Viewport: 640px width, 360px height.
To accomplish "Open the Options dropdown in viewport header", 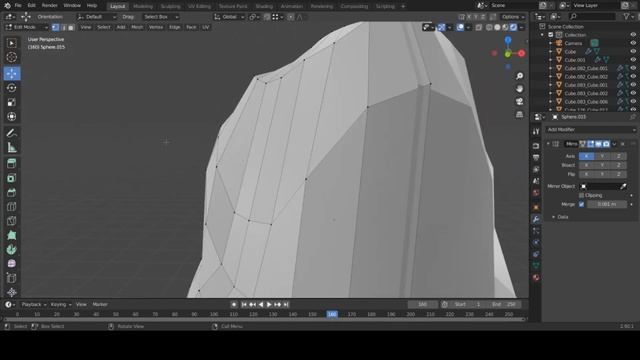I will (x=513, y=17).
